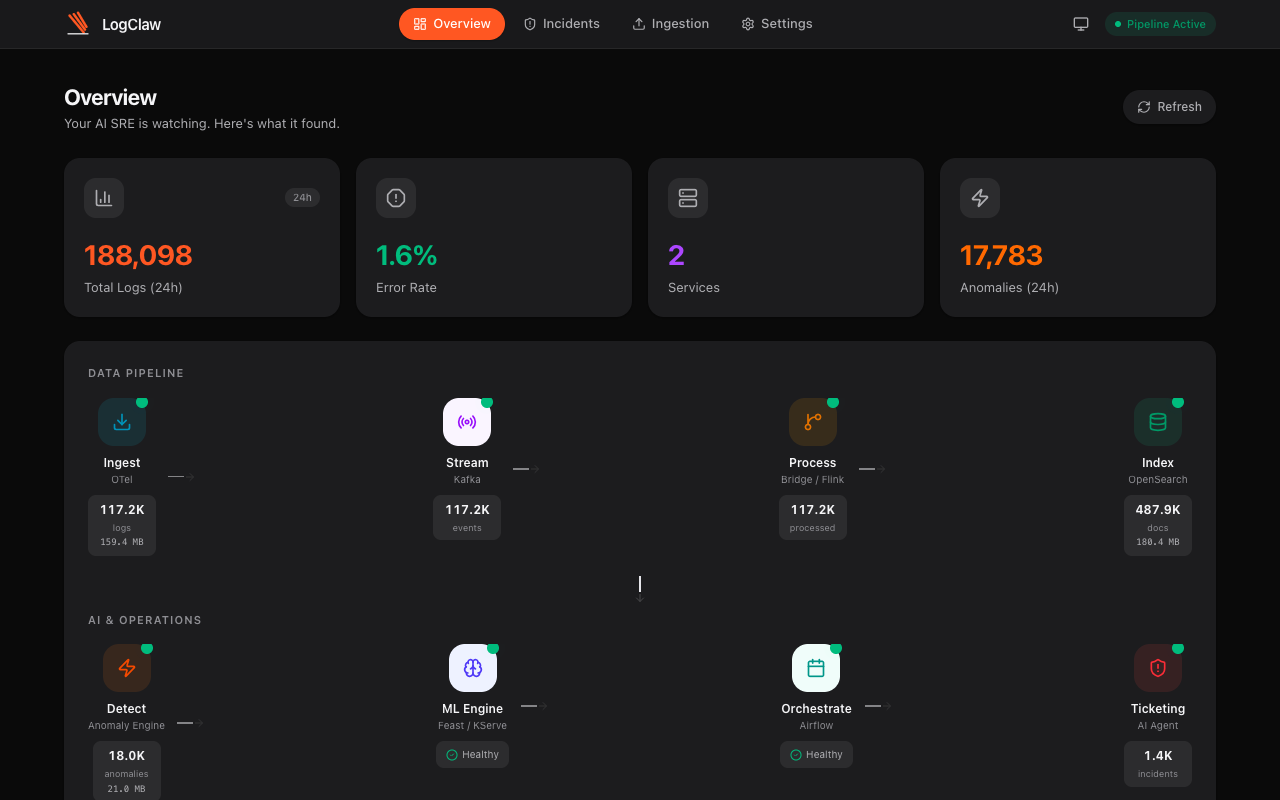
Task: Click the OpenSearch Index database icon
Action: [1157, 421]
